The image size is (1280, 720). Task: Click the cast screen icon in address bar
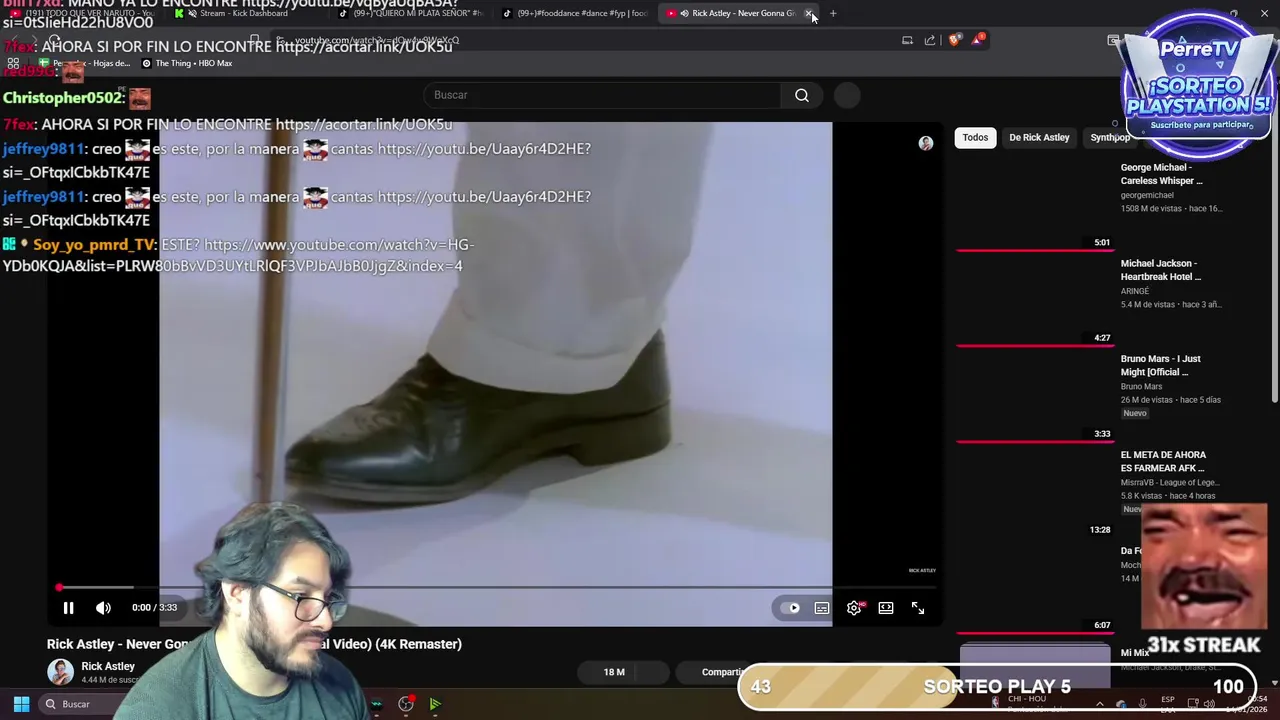point(907,40)
